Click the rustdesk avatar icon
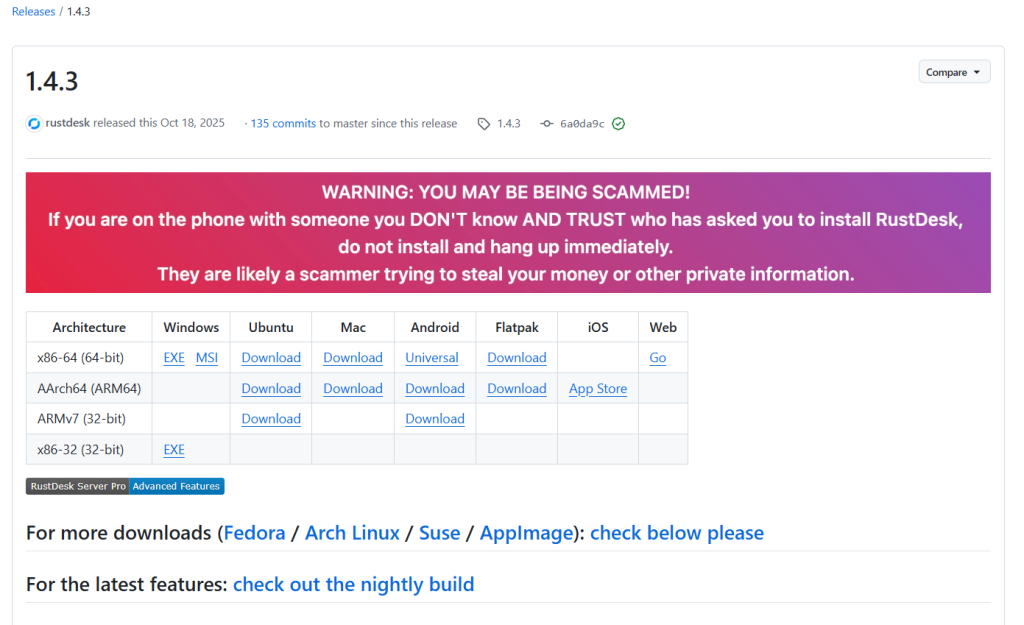 [x=34, y=124]
